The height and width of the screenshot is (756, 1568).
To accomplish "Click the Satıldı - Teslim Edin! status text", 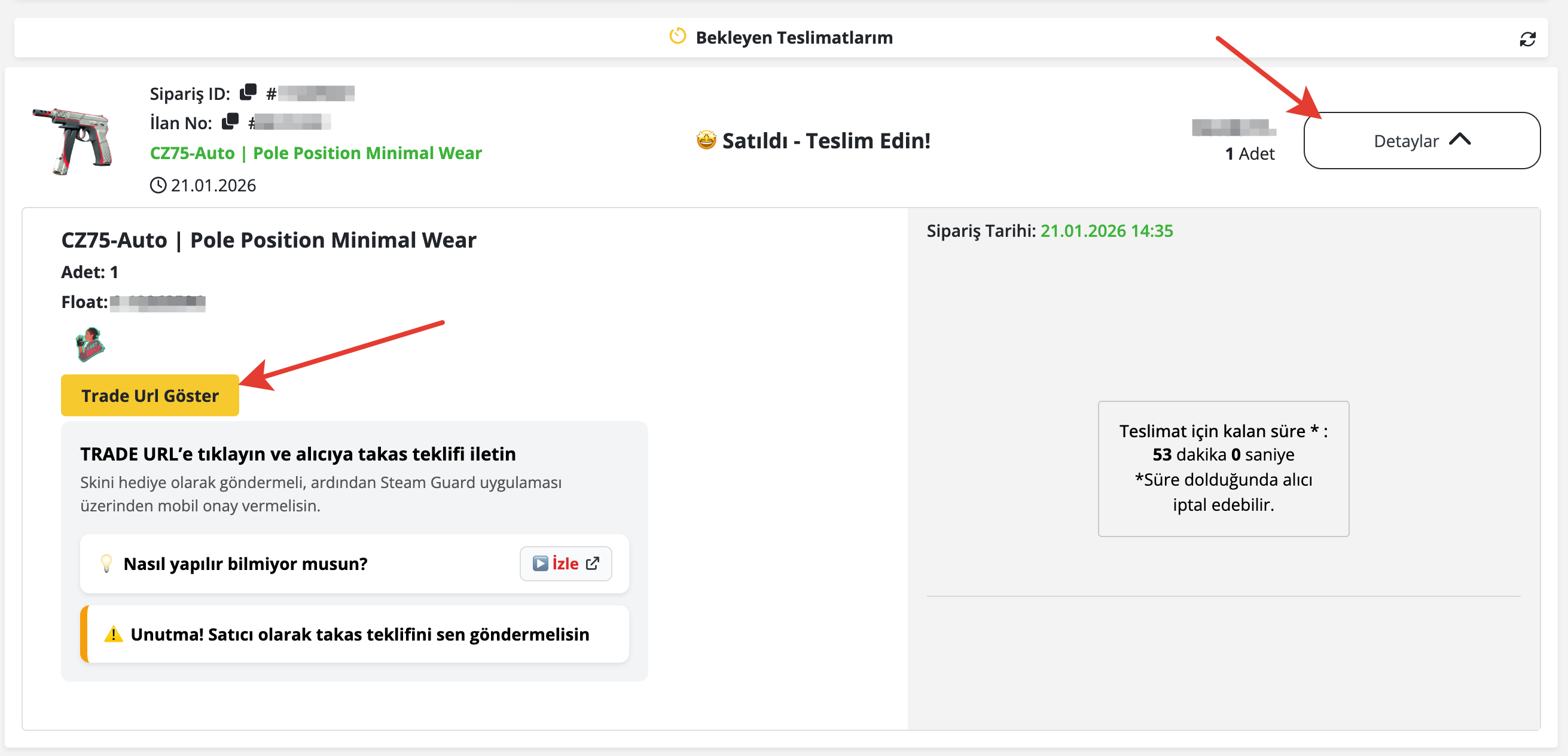I will 826,141.
